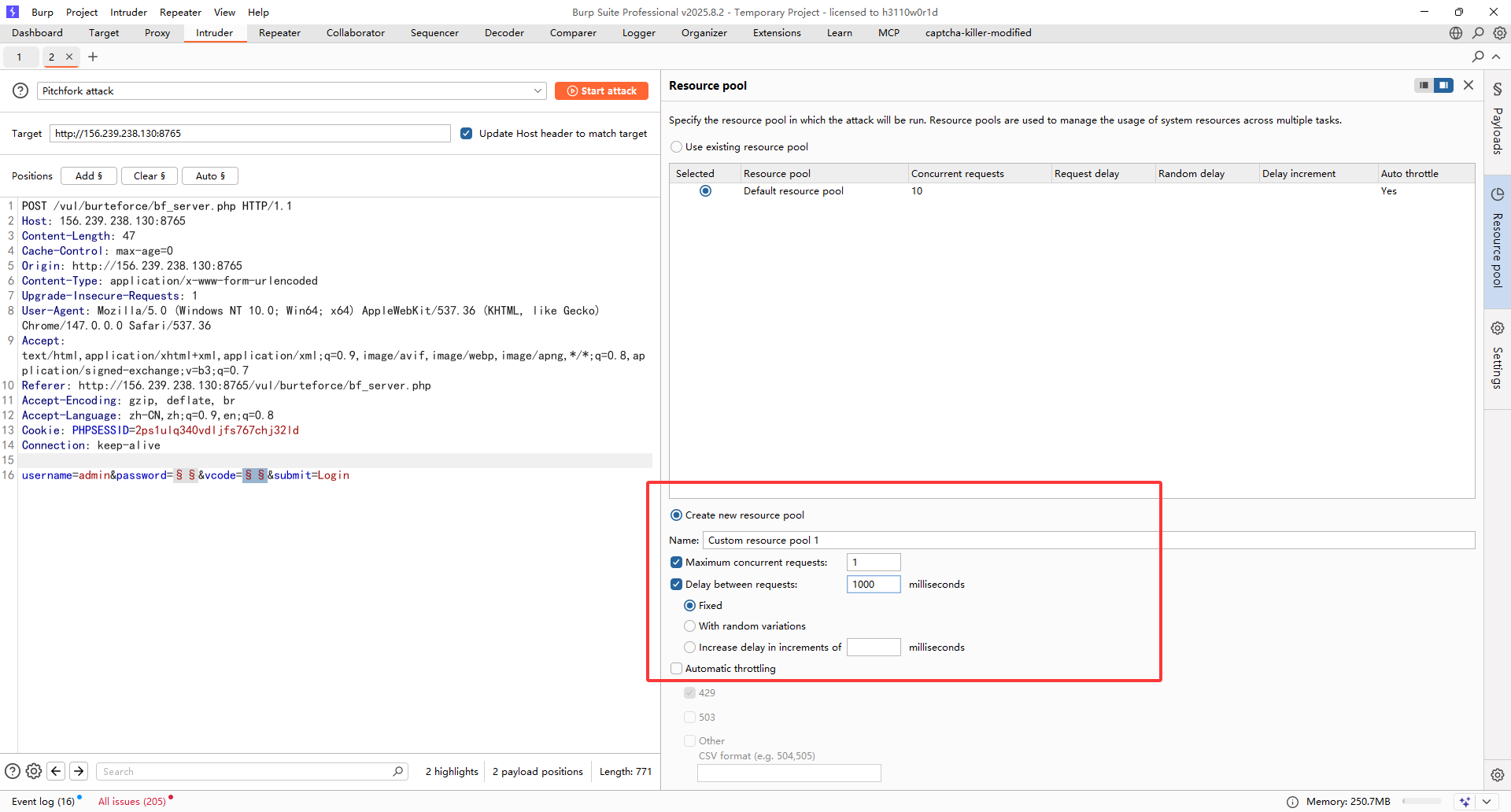Go to next match with forward arrow
This screenshot has height=812, width=1511.
79,771
